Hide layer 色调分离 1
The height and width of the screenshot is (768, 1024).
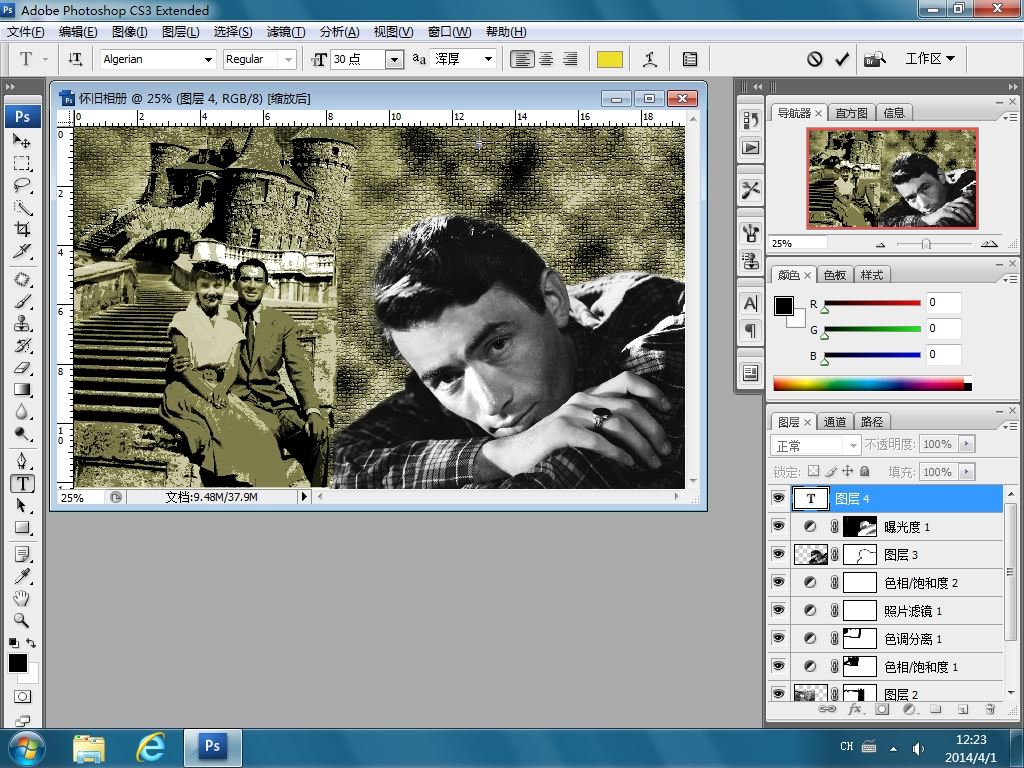(778, 638)
